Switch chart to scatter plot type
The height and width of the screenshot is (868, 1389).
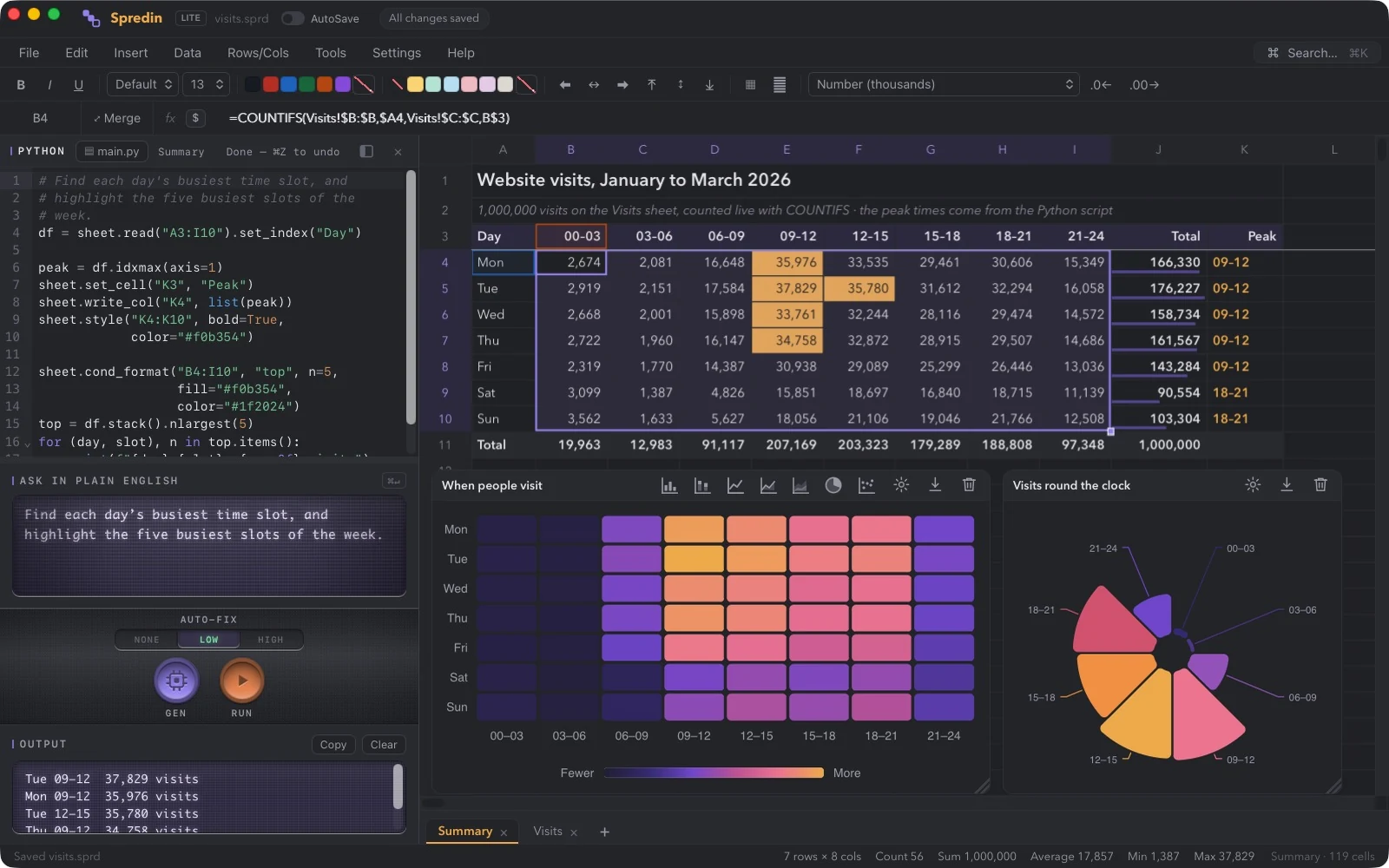(x=866, y=485)
